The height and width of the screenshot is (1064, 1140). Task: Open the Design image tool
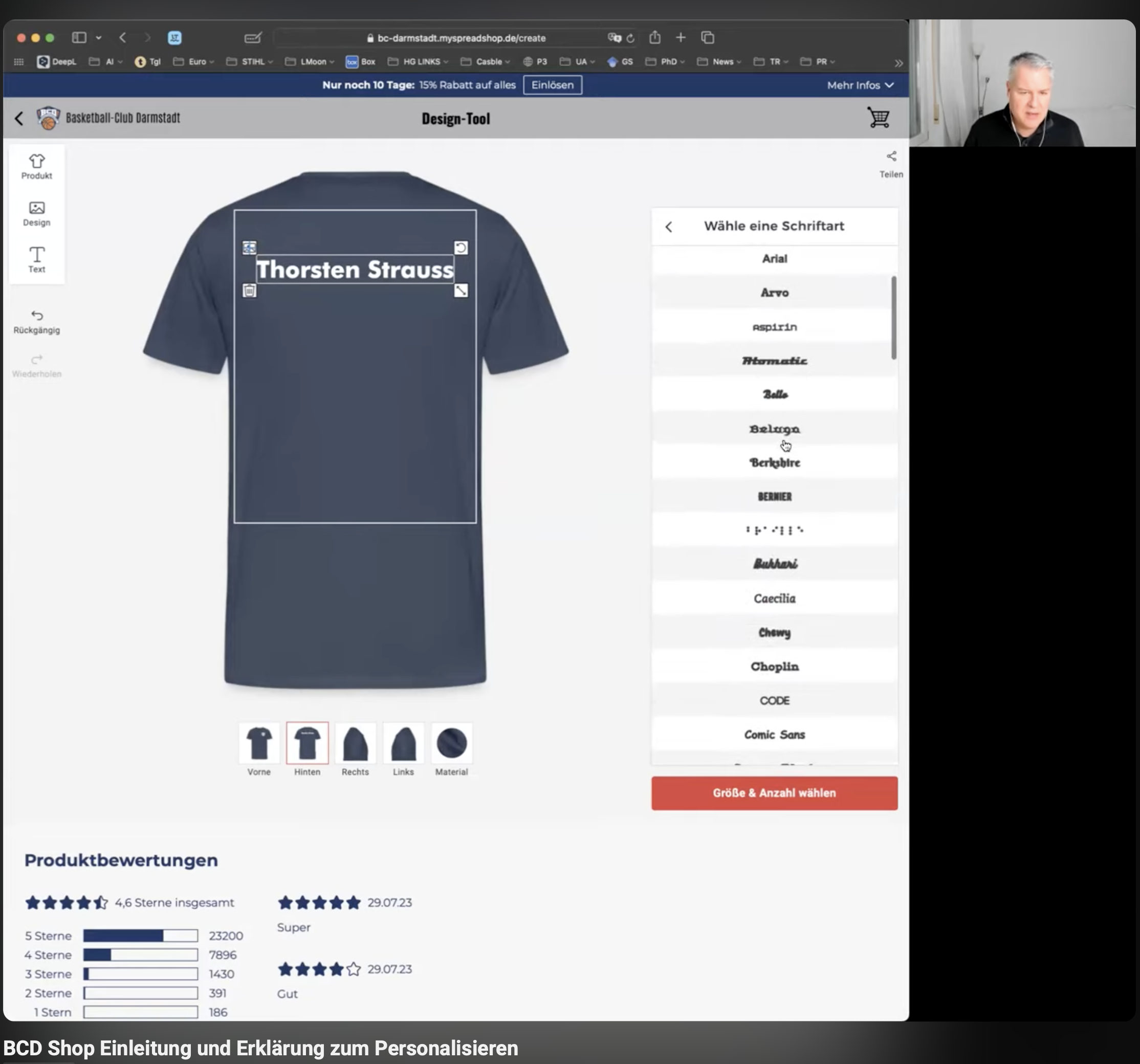pyautogui.click(x=37, y=213)
